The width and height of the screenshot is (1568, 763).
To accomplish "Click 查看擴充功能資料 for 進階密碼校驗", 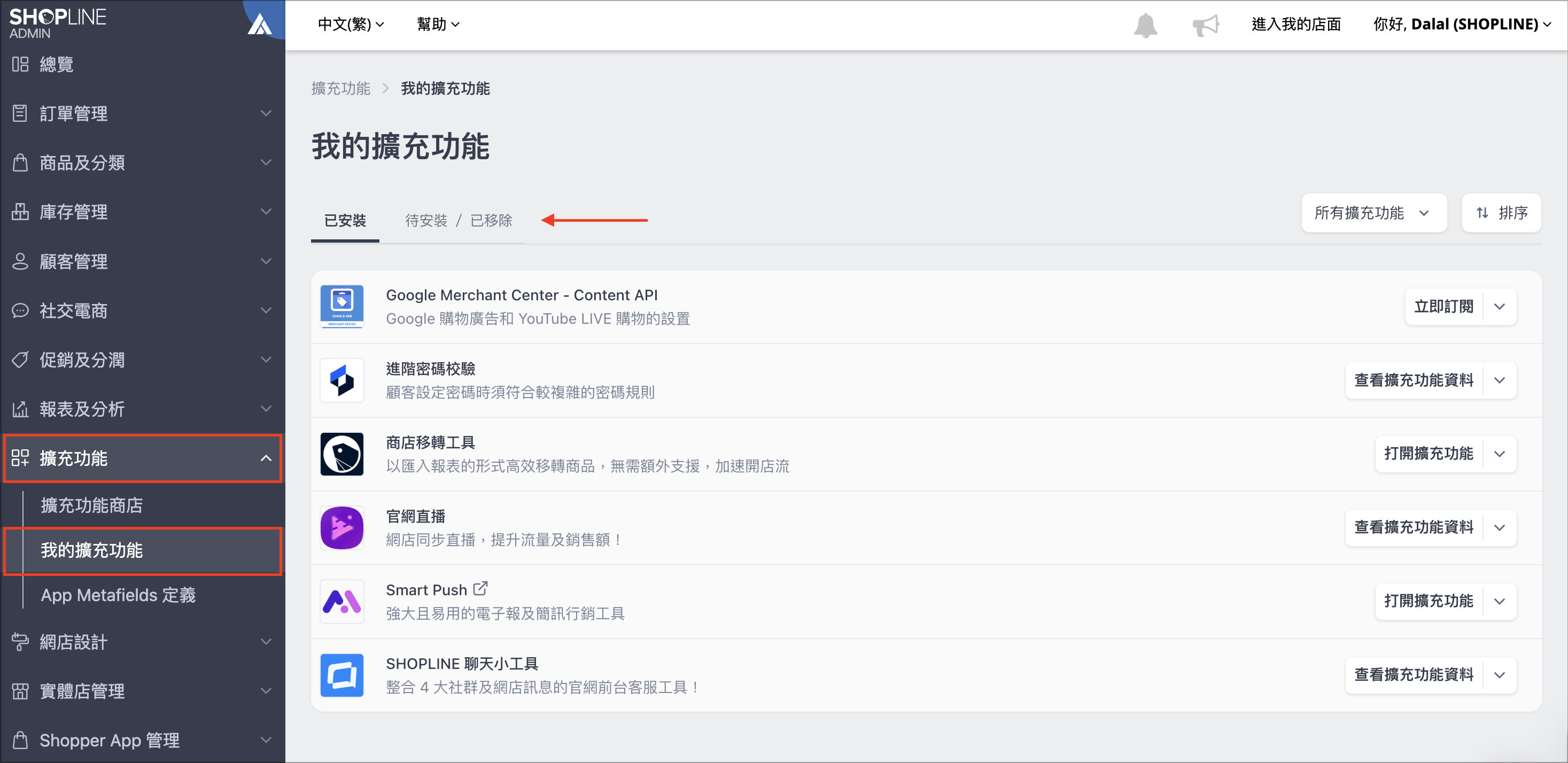I will click(x=1414, y=380).
